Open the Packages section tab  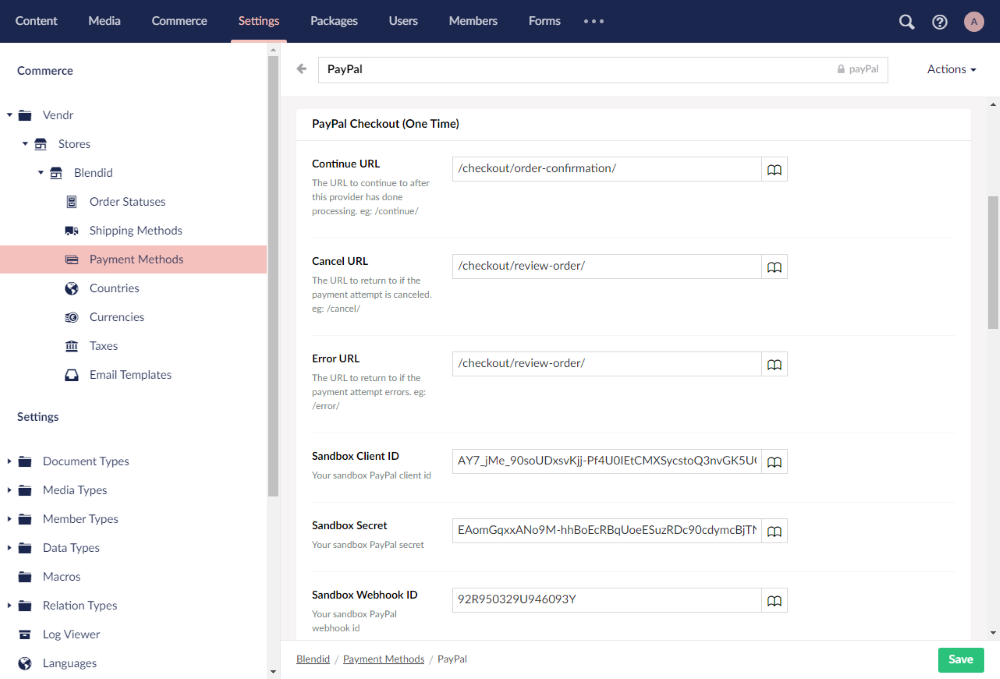click(x=334, y=21)
